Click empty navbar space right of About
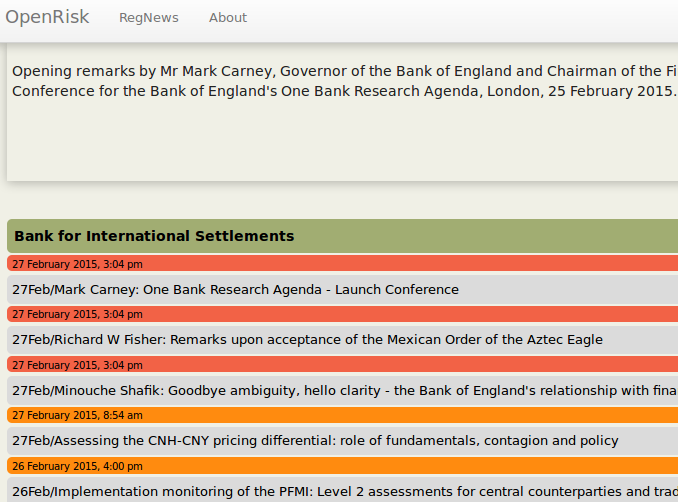The height and width of the screenshot is (502, 678). (x=450, y=18)
